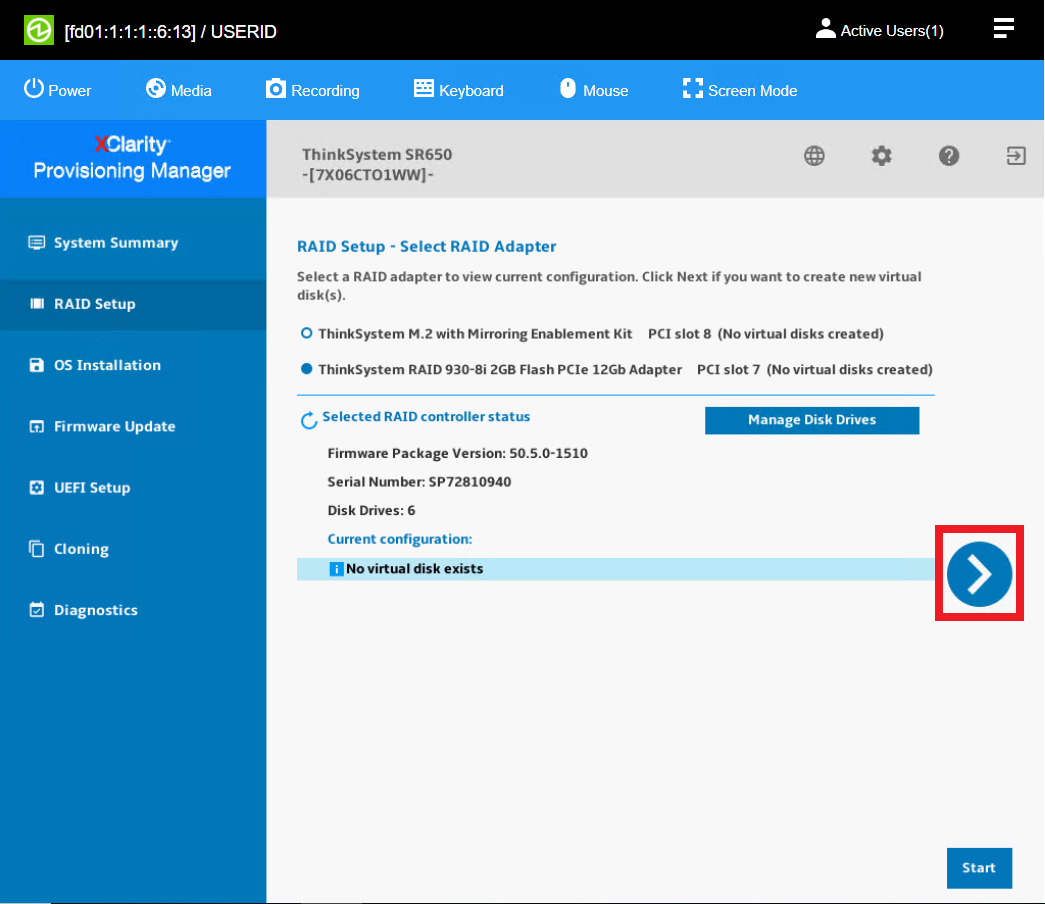This screenshot has height=904, width=1045.
Task: Select ThinkSystem M.2 Mirroring Enablement Kit adapter
Action: click(x=307, y=333)
